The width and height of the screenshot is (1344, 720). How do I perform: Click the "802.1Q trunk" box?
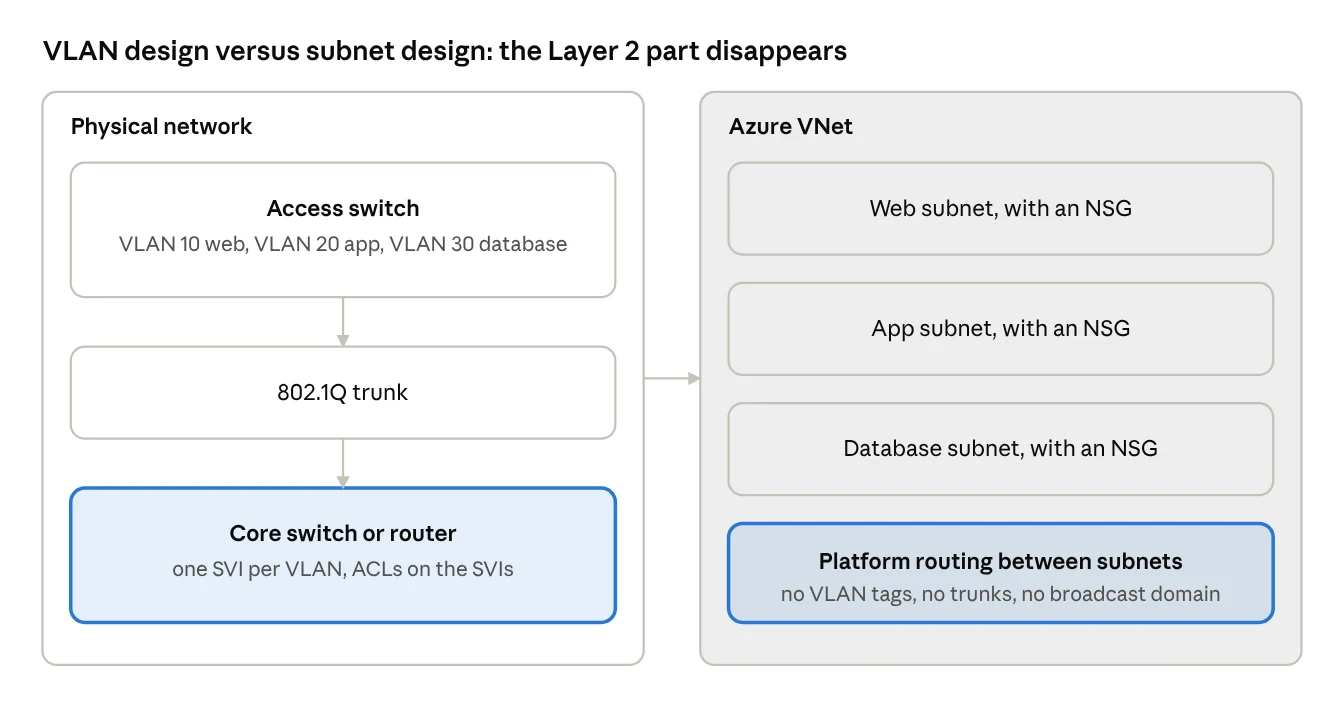343,392
